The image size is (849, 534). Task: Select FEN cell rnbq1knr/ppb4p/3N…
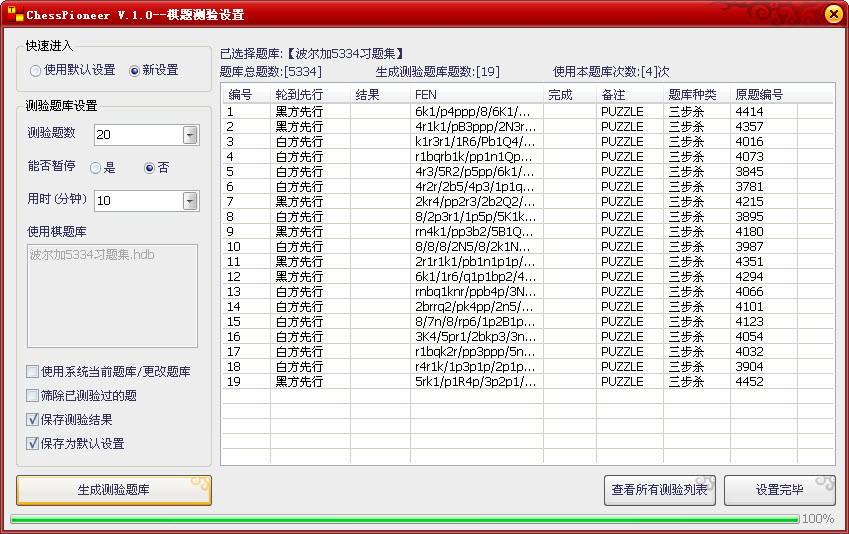coord(475,291)
